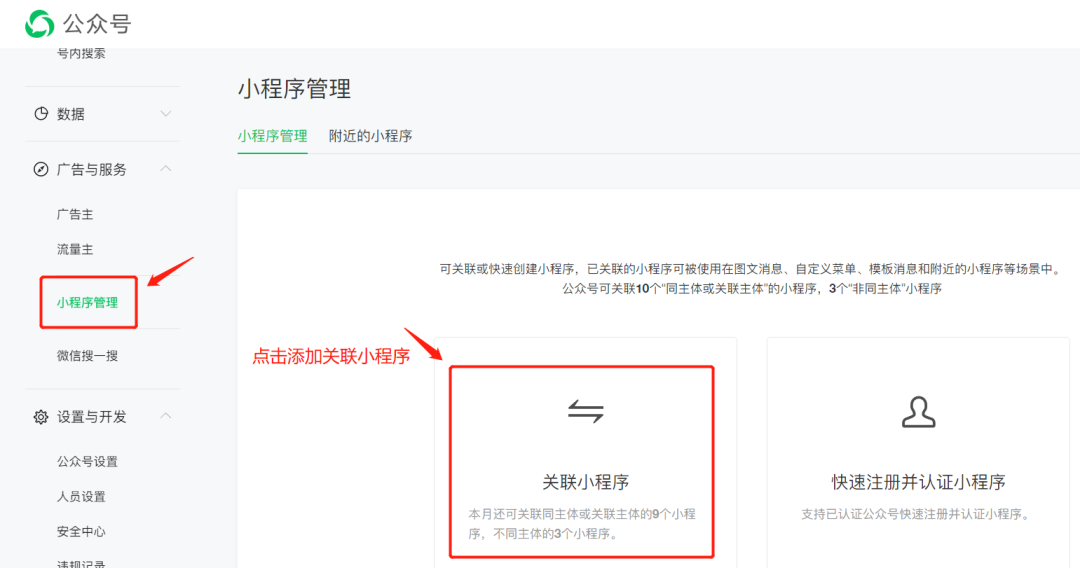Click the 设置与开发 menu label
The image size is (1080, 568).
[92, 417]
